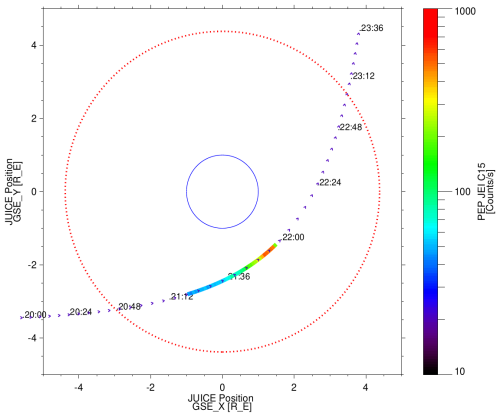Click the 23:36 end time label
Viewport: 500px width, 417px height.
[372, 28]
